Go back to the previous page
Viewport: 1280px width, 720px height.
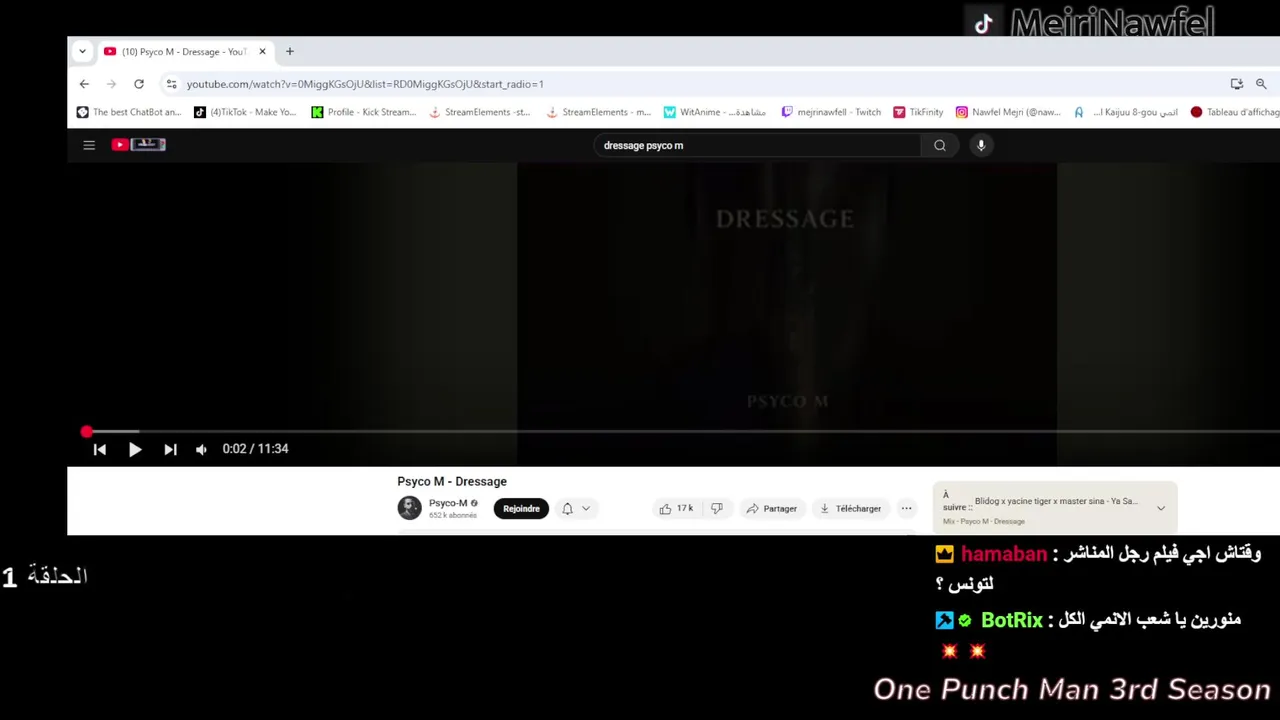coord(84,84)
